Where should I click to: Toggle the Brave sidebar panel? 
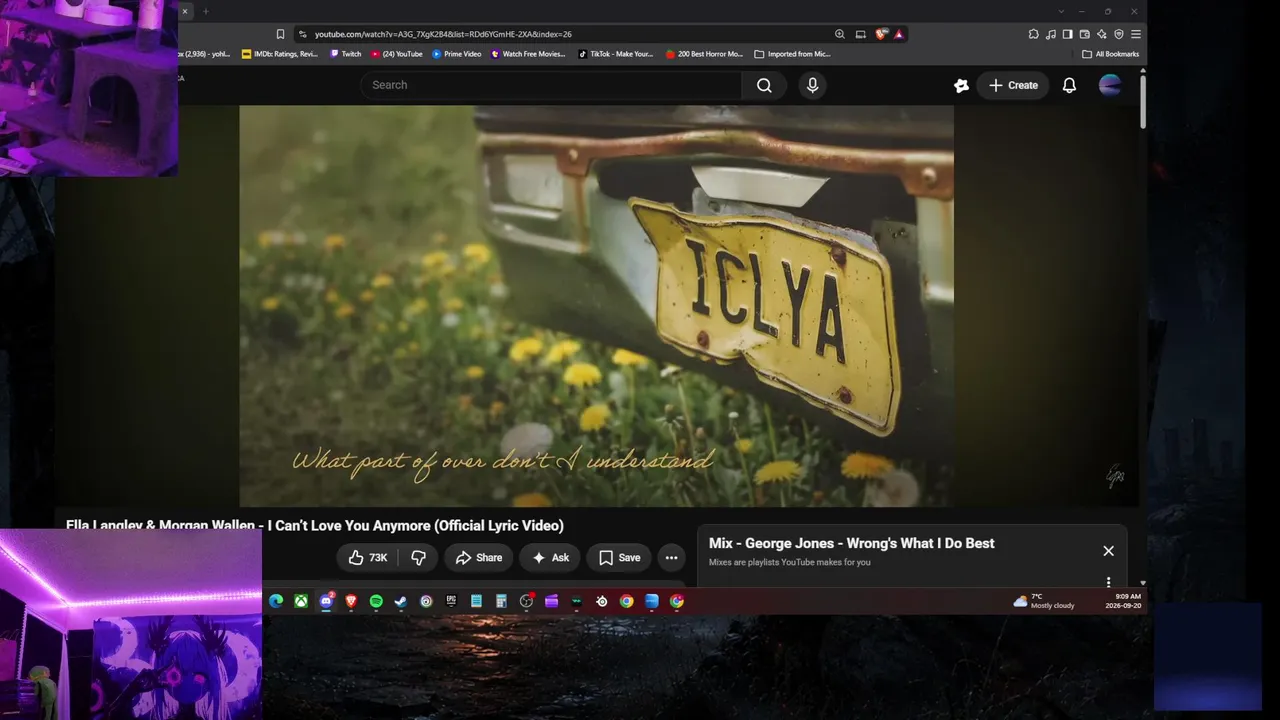click(x=1067, y=34)
